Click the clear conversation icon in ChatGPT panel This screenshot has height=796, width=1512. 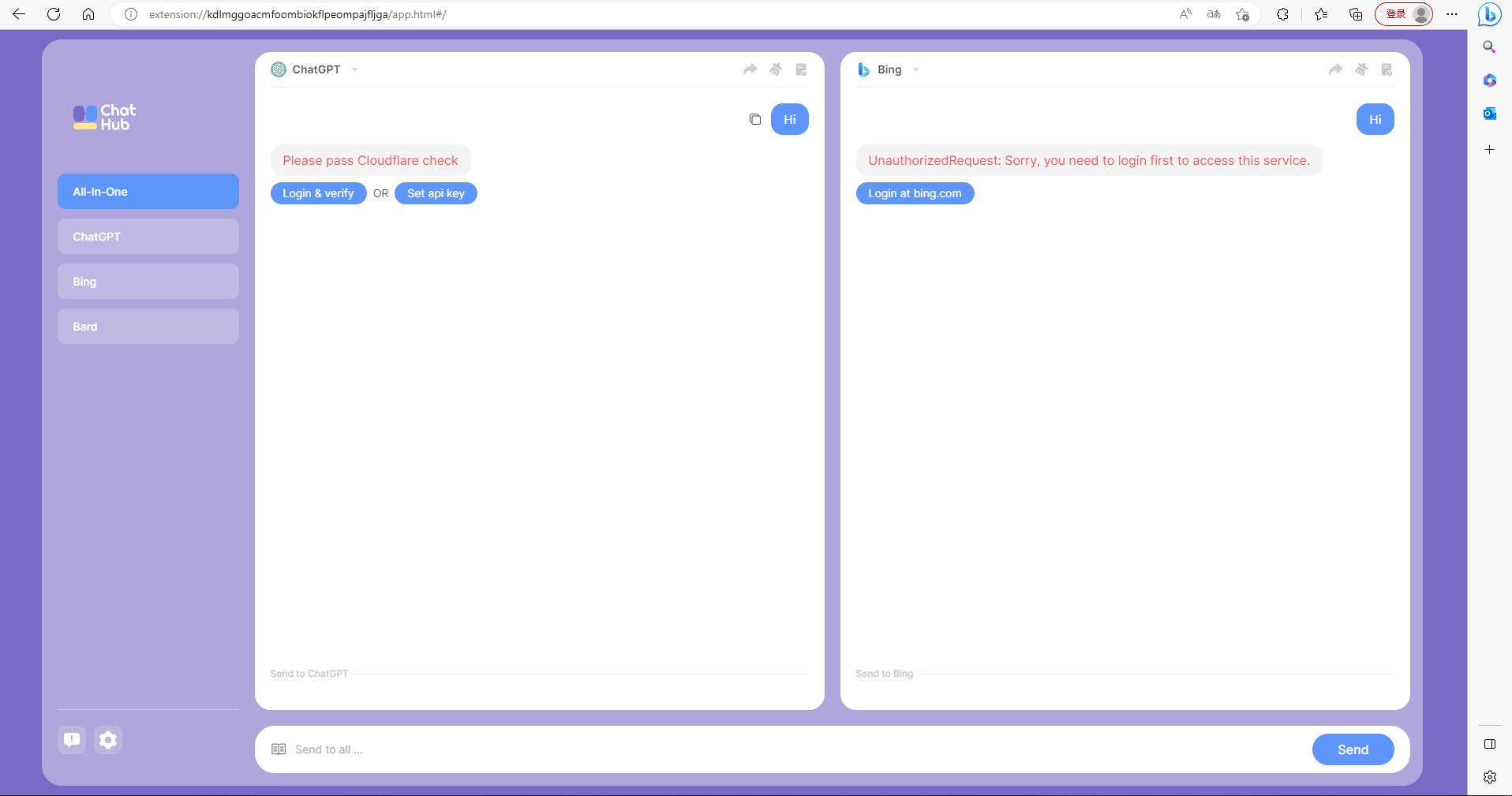(776, 69)
